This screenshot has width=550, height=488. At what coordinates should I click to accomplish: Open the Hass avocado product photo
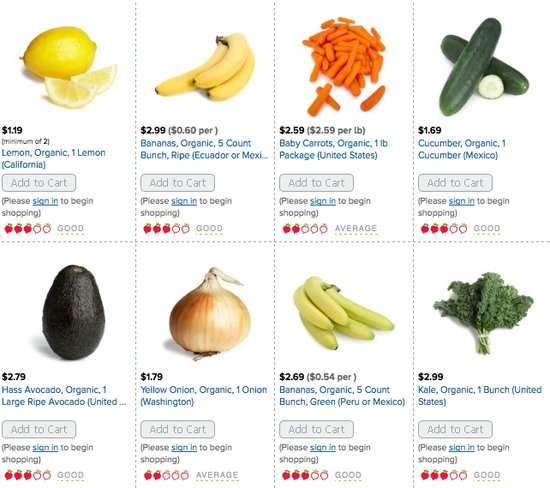tap(74, 312)
